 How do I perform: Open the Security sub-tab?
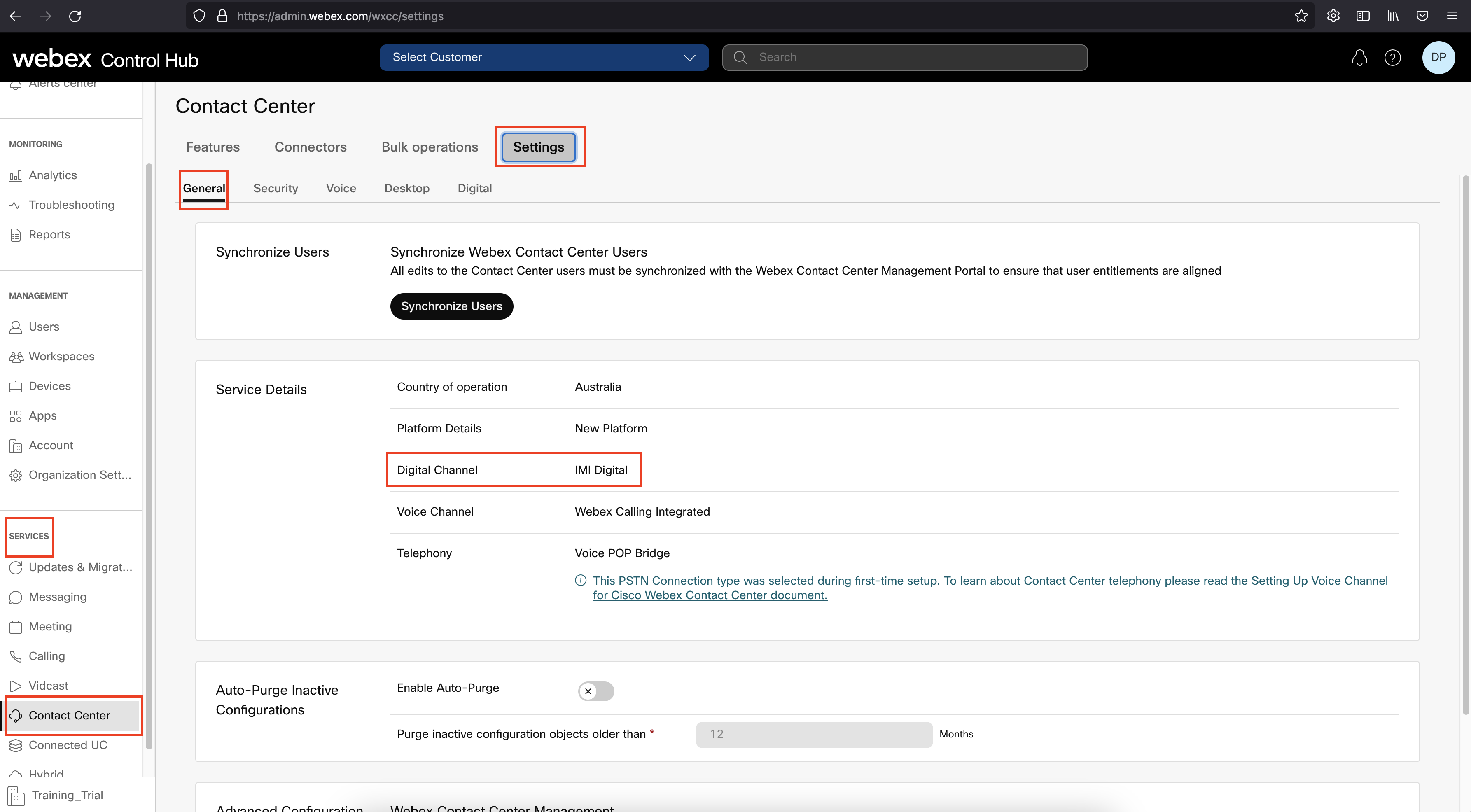click(x=275, y=189)
